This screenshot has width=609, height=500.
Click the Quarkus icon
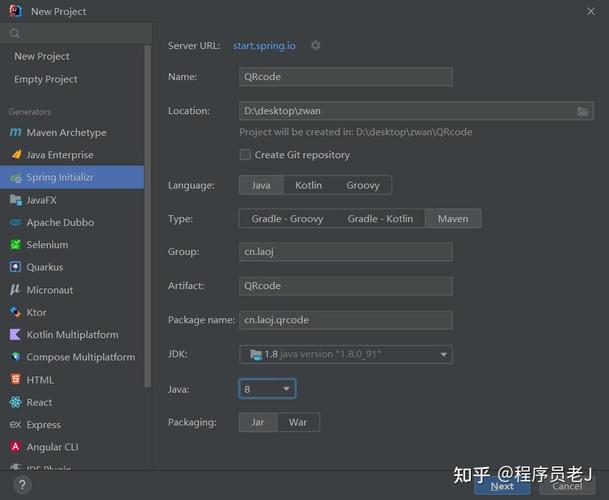pyautogui.click(x=16, y=267)
